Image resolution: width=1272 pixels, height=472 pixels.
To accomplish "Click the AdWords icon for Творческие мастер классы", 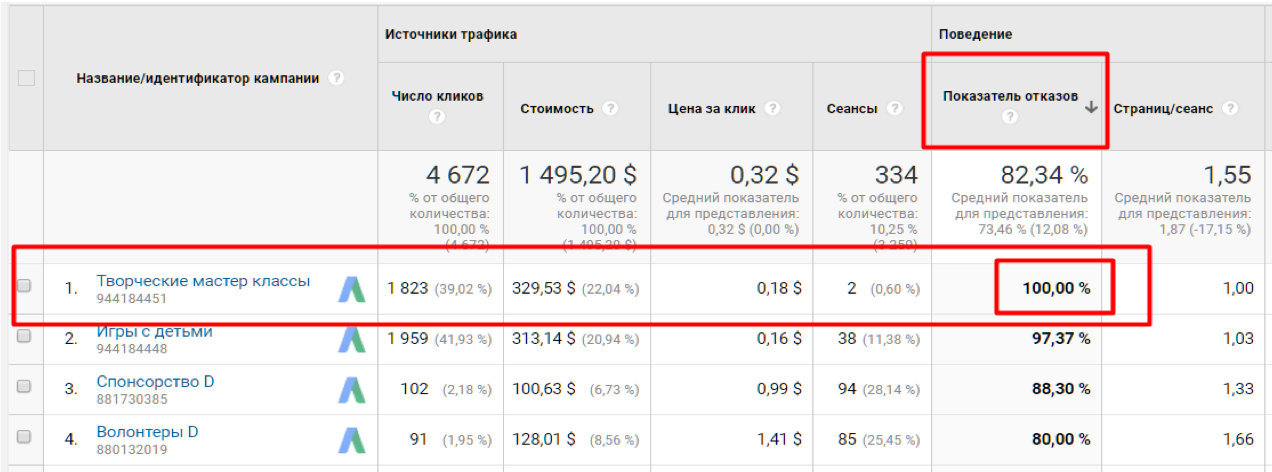I will click(351, 289).
